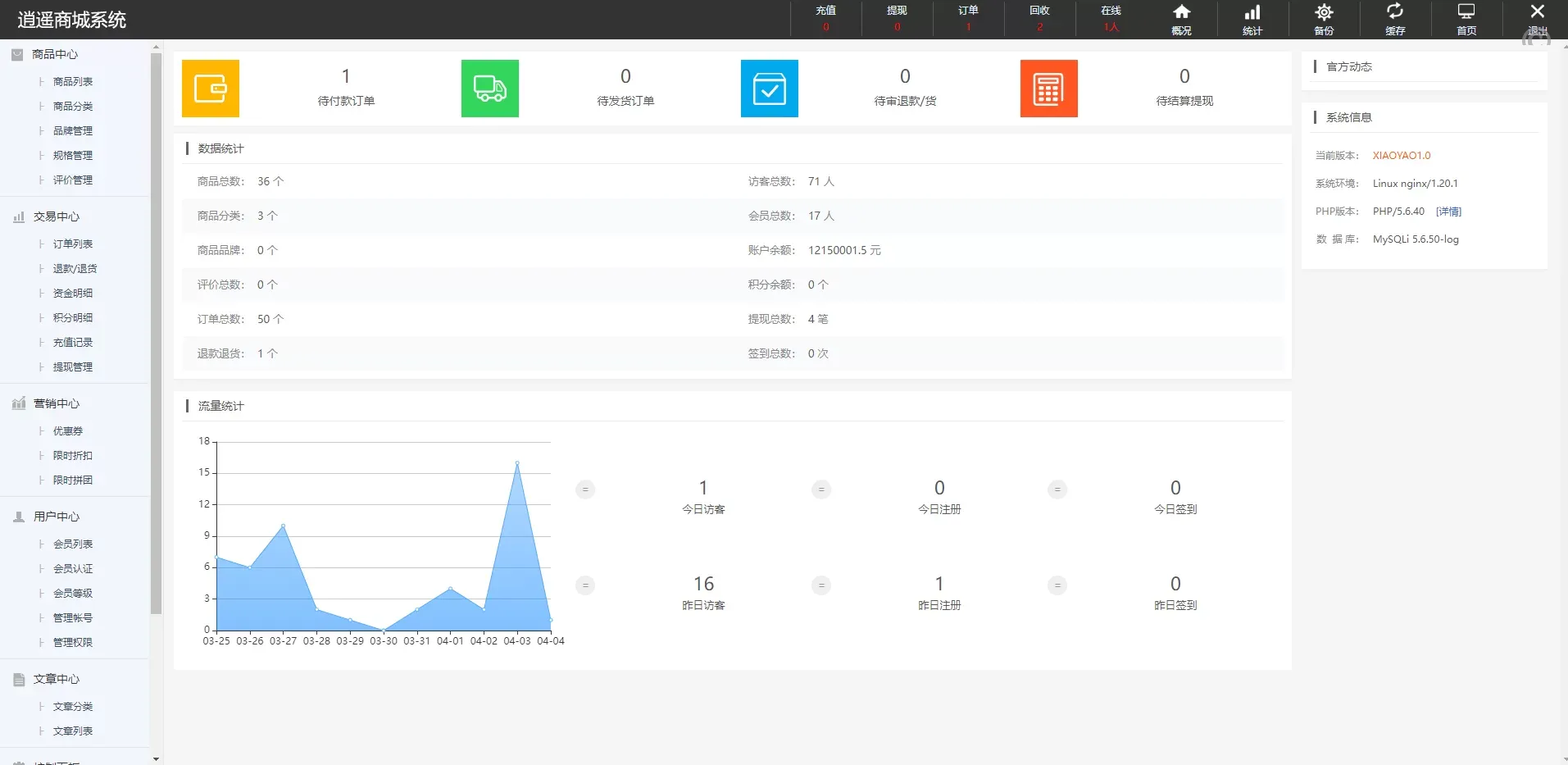Click the 充值 counter in the top bar
1568x765 pixels.
[x=825, y=18]
